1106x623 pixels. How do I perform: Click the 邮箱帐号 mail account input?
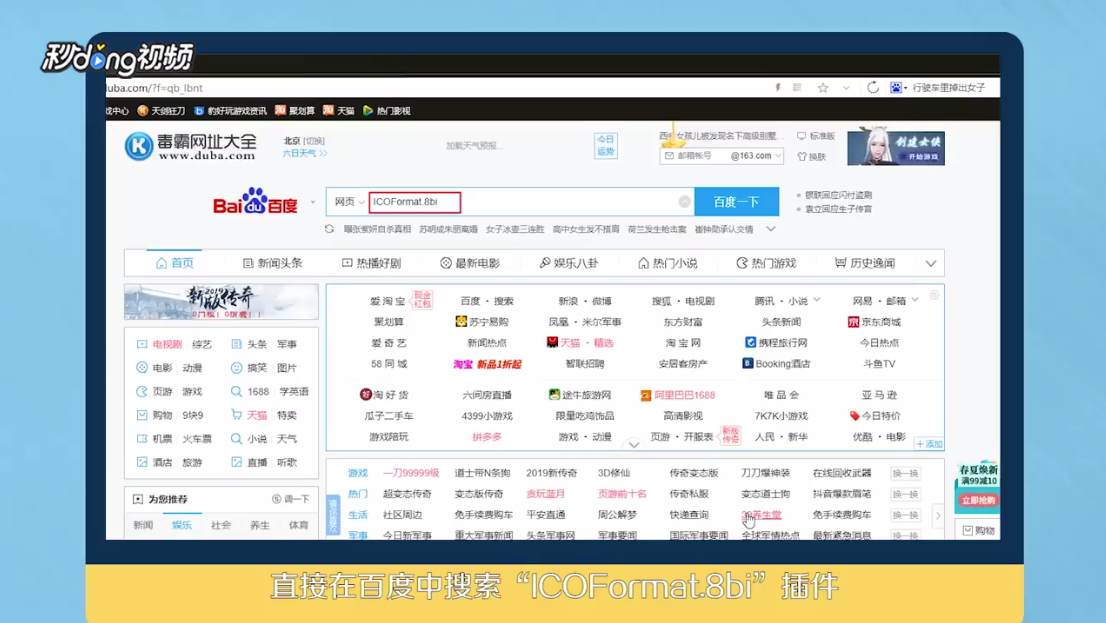pyautogui.click(x=695, y=156)
